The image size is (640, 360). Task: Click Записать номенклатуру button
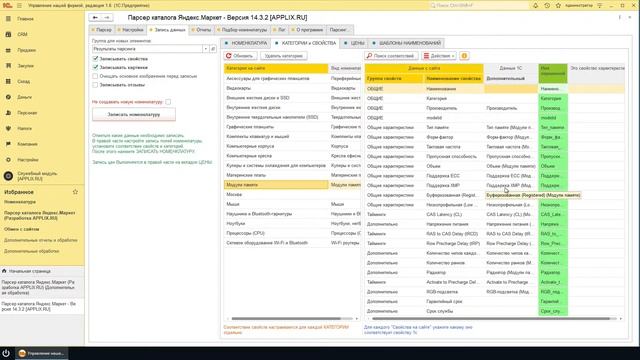coord(134,115)
